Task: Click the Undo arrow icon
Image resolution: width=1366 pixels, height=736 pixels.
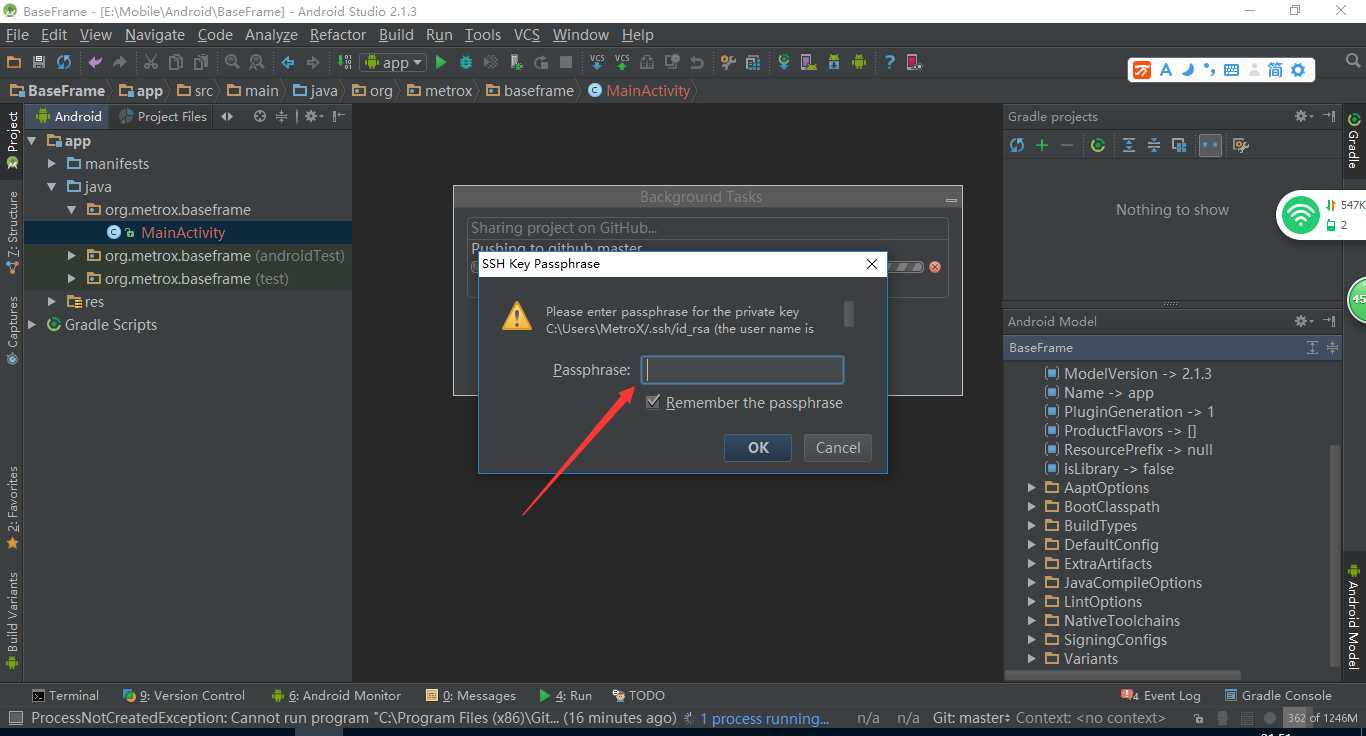Action: coord(95,62)
